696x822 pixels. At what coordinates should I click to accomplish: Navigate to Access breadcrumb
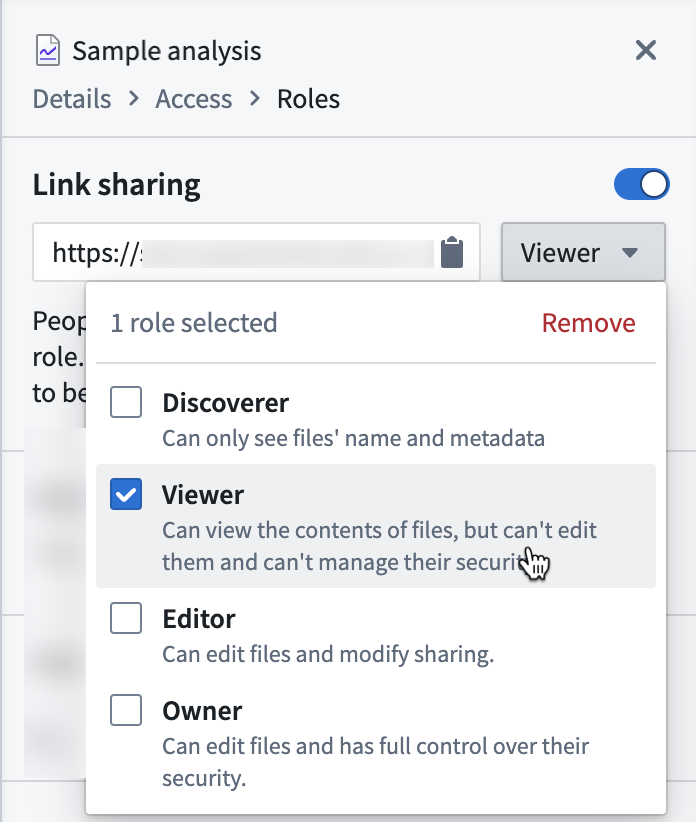coord(194,99)
